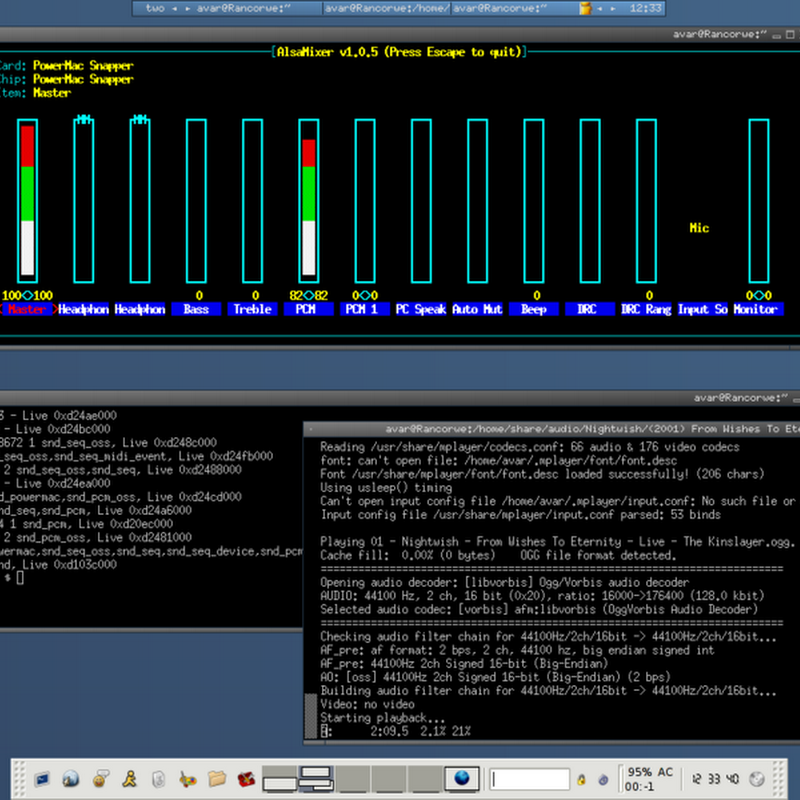Image resolution: width=800 pixels, height=800 pixels.
Task: Toggle mute on first Headphone channel
Action: click(84, 121)
